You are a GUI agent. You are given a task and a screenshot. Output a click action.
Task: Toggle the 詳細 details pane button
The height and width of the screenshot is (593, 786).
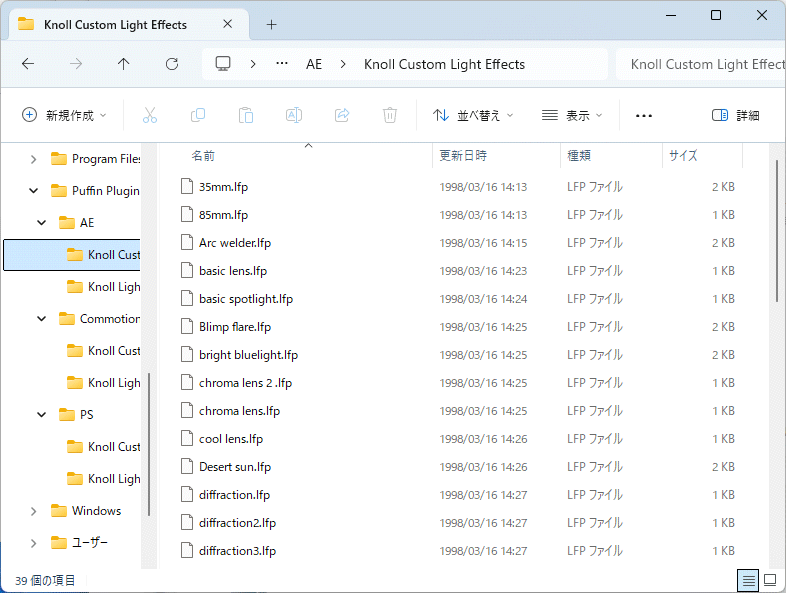pyautogui.click(x=735, y=115)
